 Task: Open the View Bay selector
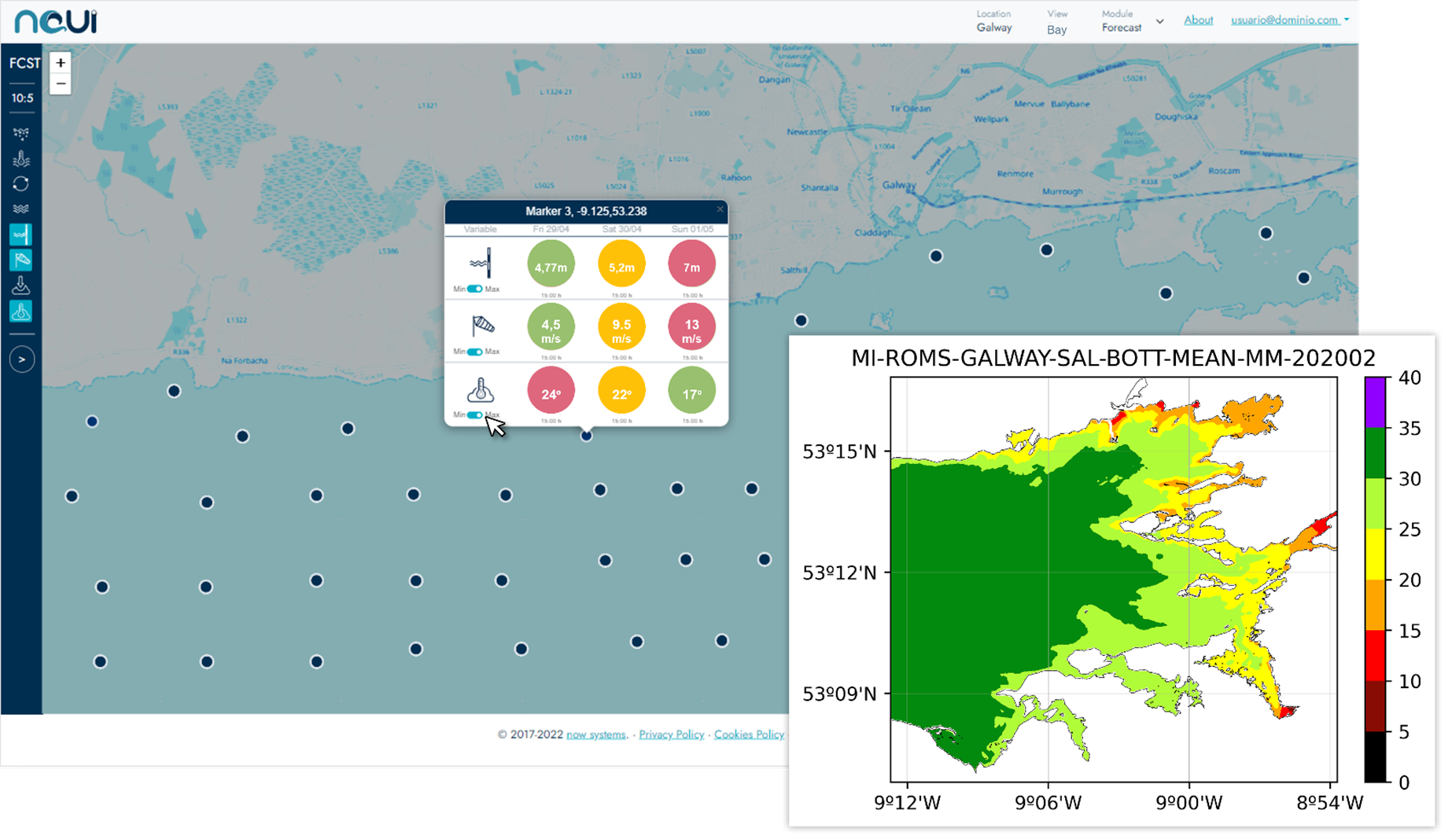[x=1056, y=23]
